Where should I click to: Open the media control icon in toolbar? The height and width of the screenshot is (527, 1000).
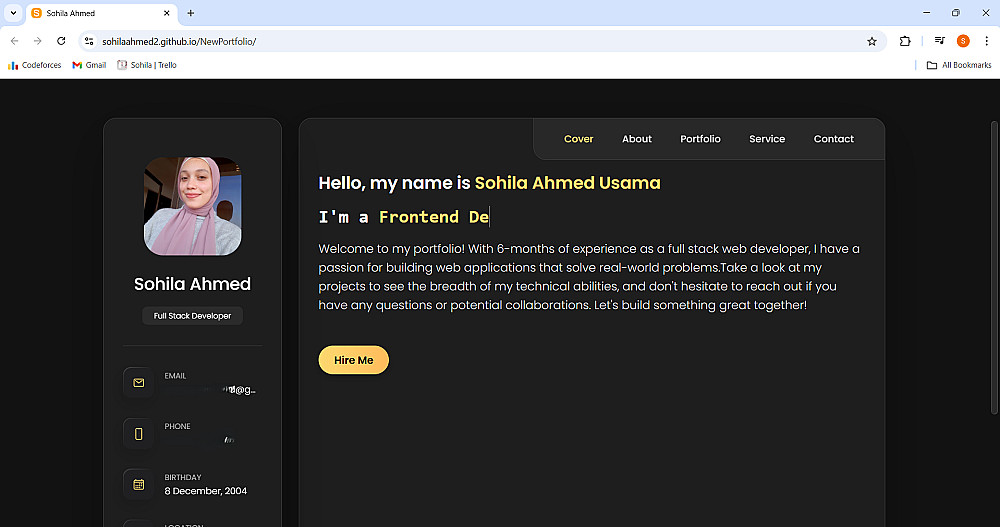tap(940, 41)
